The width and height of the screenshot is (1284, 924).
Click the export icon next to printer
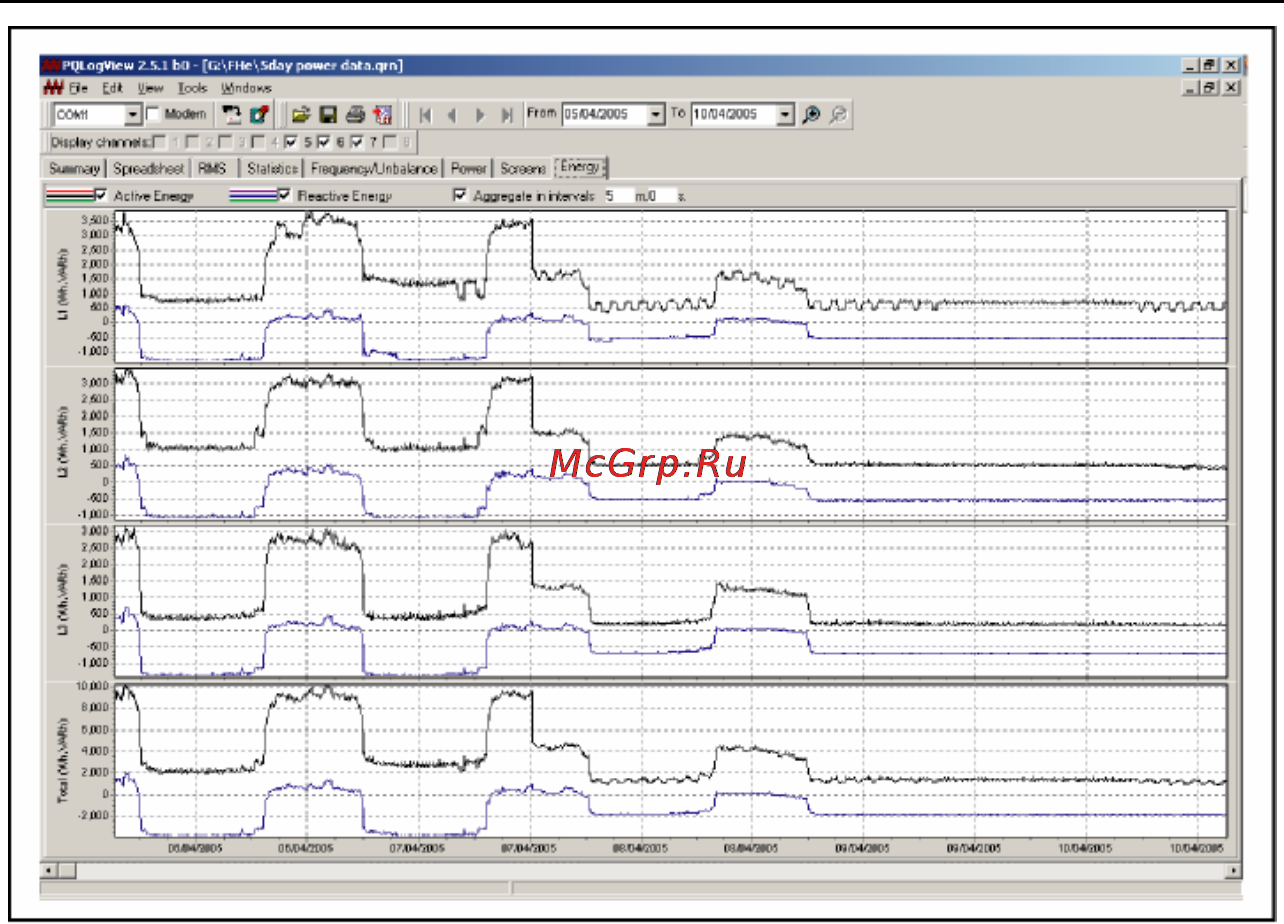[x=382, y=114]
